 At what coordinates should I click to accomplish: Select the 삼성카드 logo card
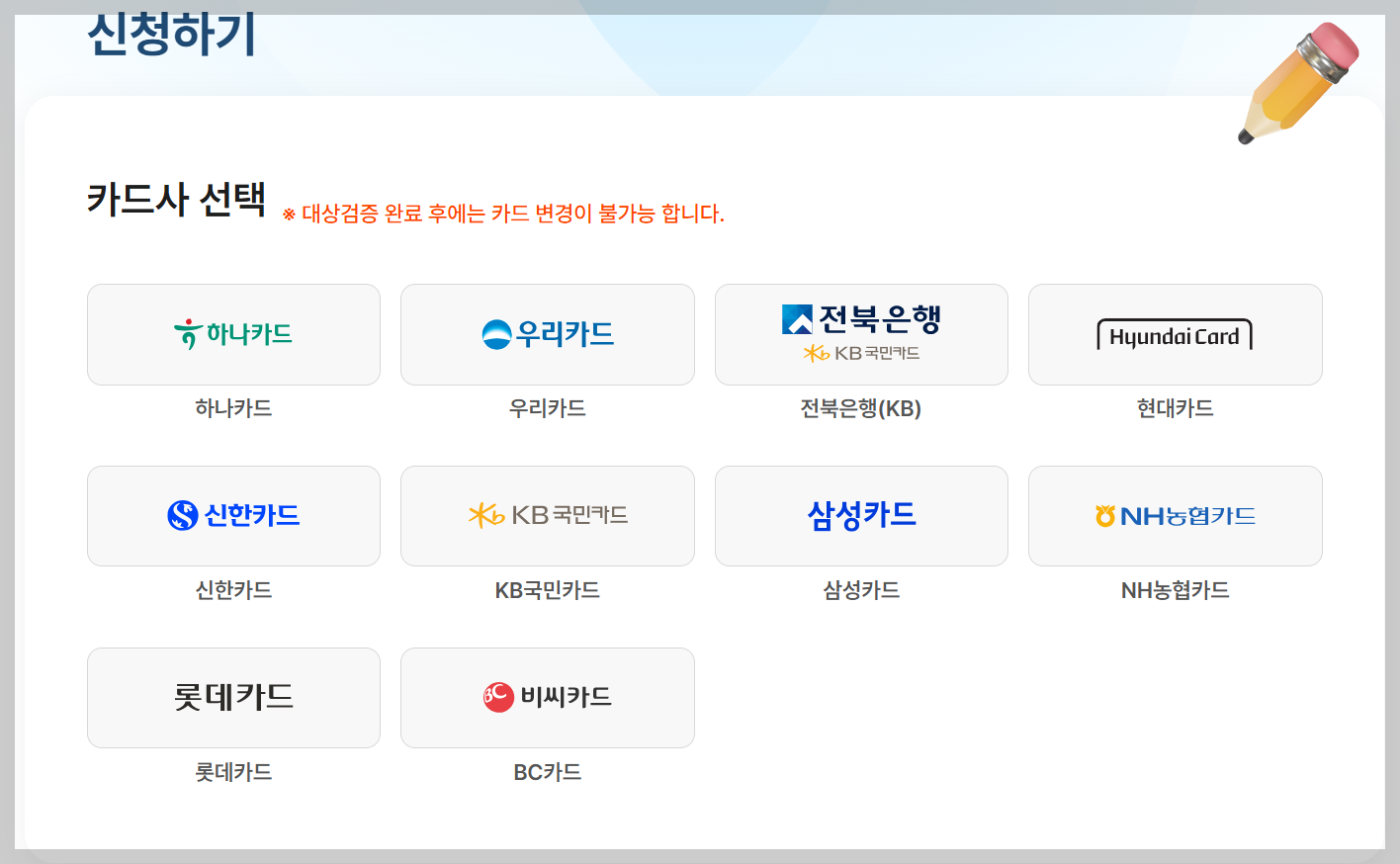pyautogui.click(x=861, y=516)
